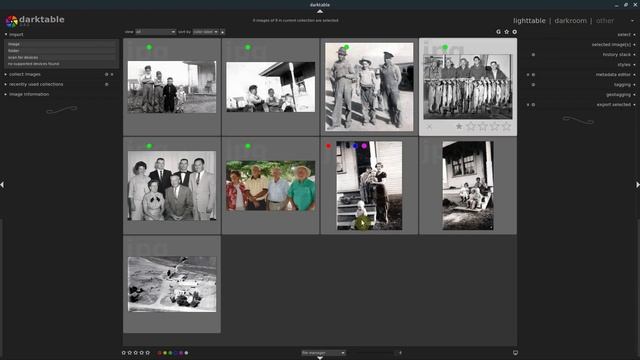
Task: Click the import image button
Action: (x=60, y=44)
